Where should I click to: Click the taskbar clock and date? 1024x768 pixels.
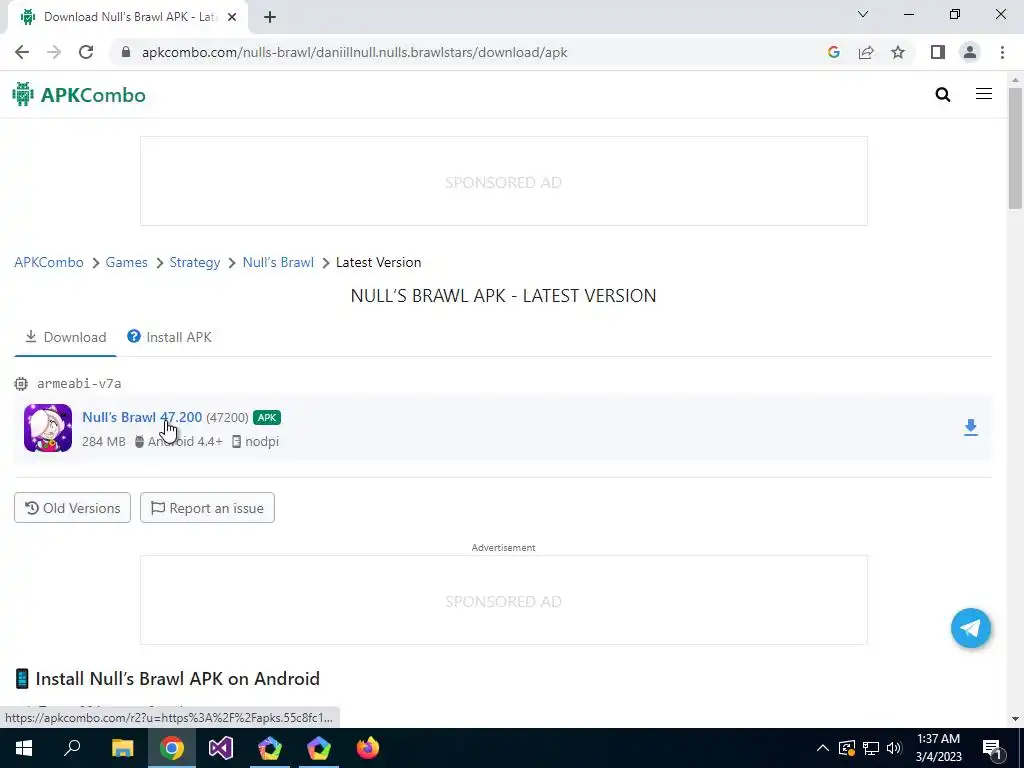pyautogui.click(x=938, y=748)
